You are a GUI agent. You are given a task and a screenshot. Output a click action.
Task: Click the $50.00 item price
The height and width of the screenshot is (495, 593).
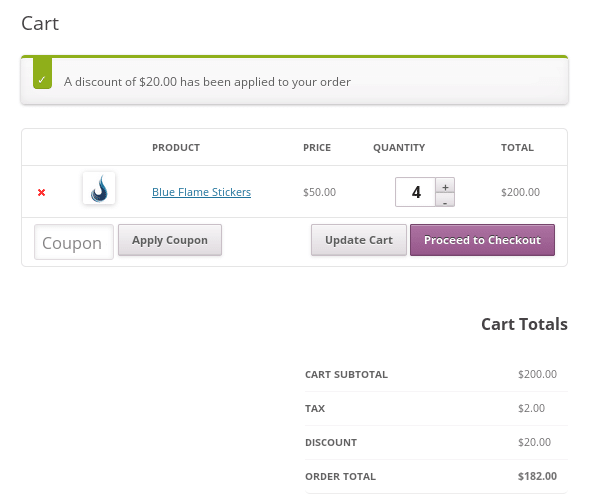pos(320,192)
